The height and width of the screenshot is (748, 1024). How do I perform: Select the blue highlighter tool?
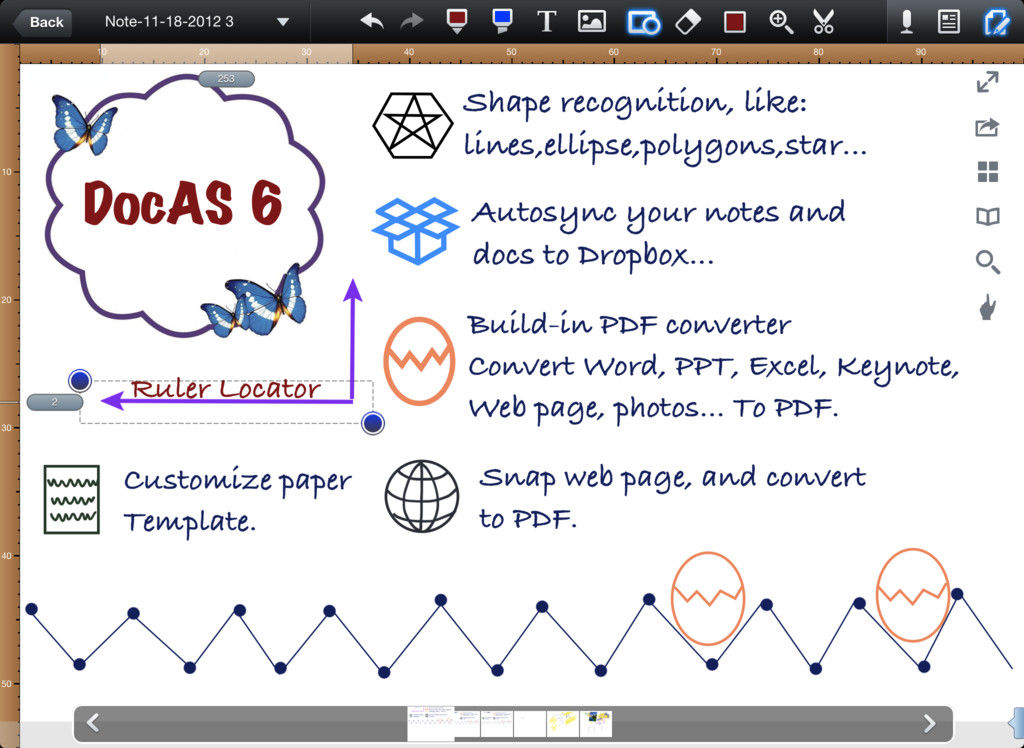[x=502, y=22]
